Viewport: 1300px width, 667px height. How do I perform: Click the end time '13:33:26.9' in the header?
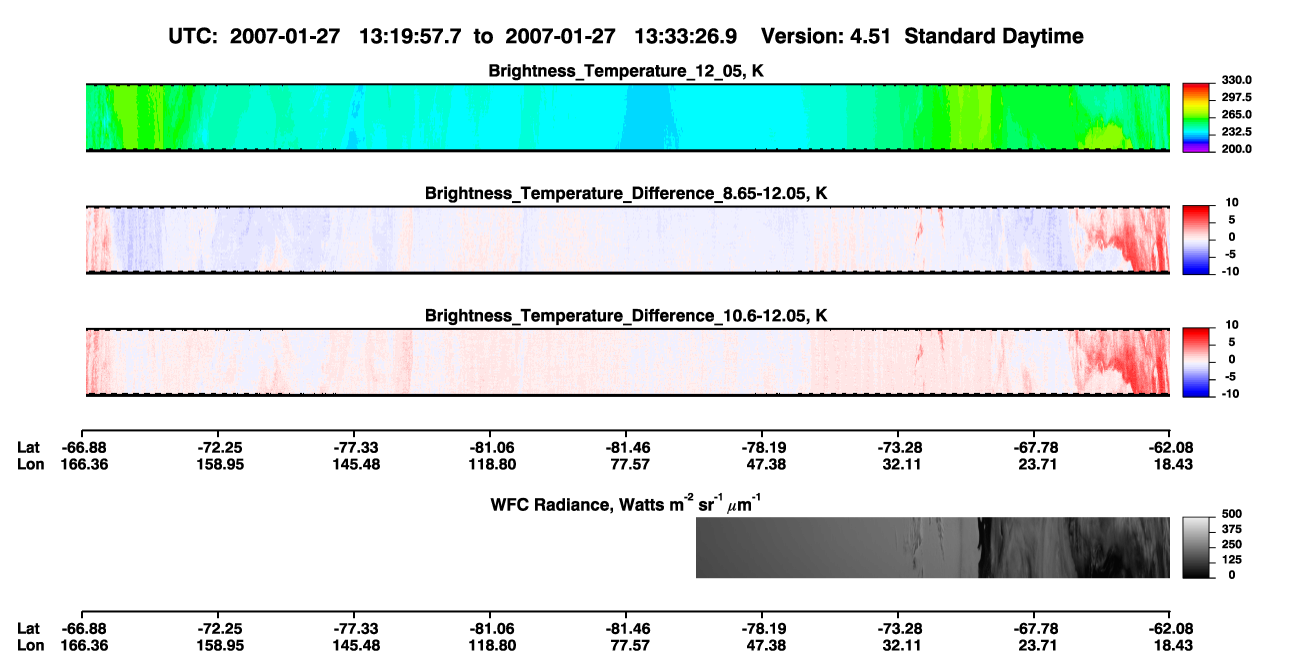coord(686,37)
